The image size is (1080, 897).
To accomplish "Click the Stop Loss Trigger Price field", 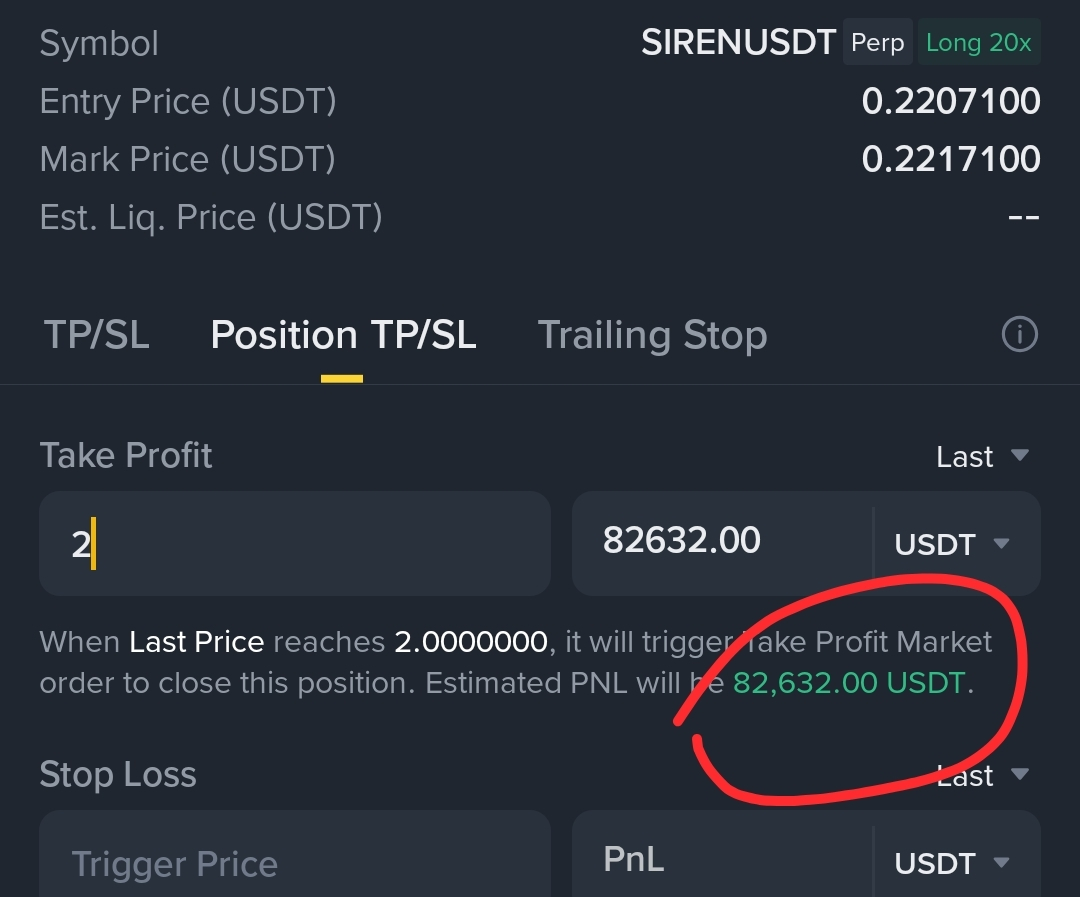I will 295,854.
